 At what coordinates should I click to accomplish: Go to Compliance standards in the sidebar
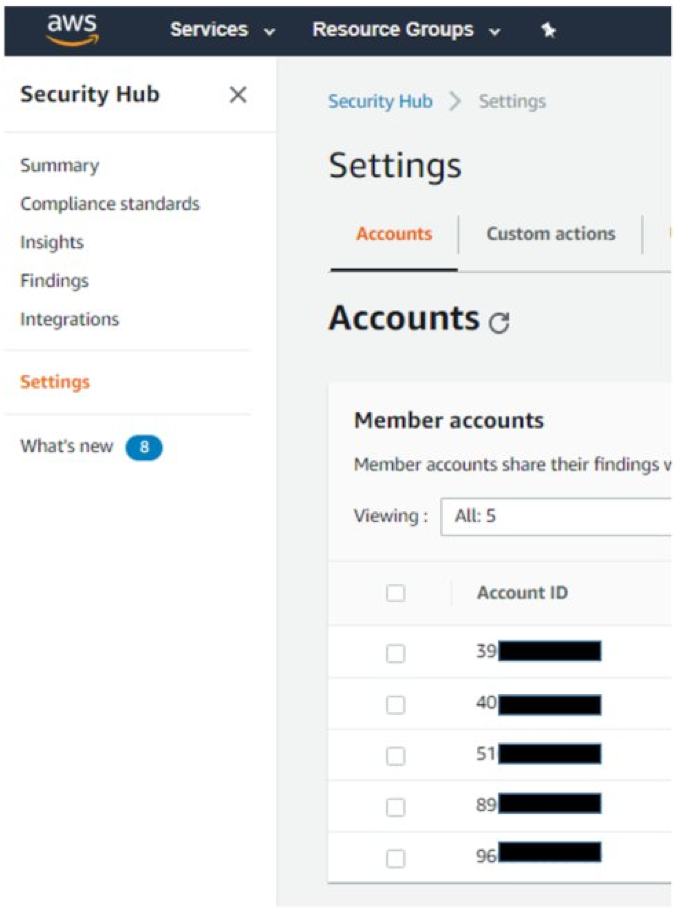point(109,203)
